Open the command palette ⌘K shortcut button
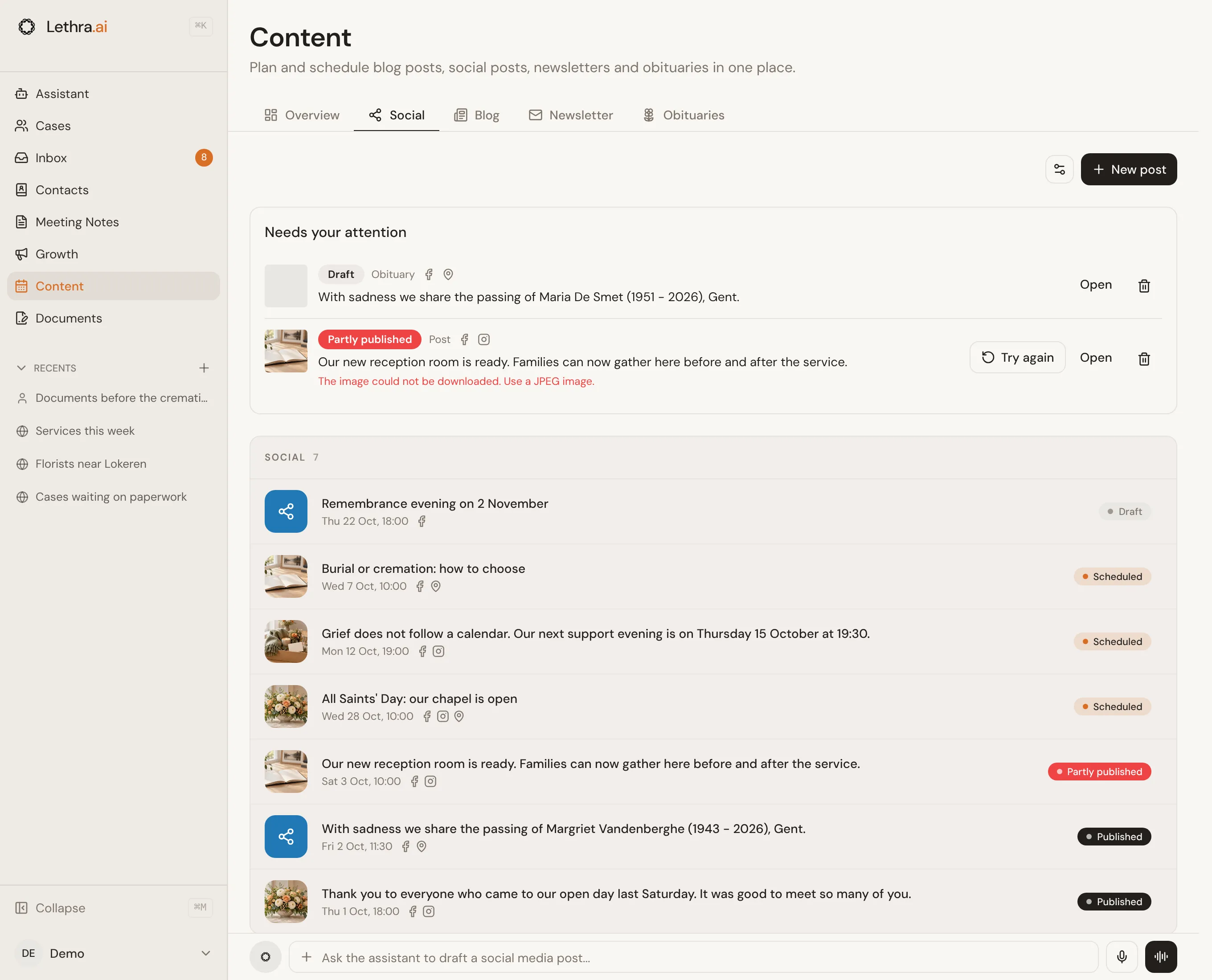Image resolution: width=1212 pixels, height=980 pixels. [x=201, y=26]
